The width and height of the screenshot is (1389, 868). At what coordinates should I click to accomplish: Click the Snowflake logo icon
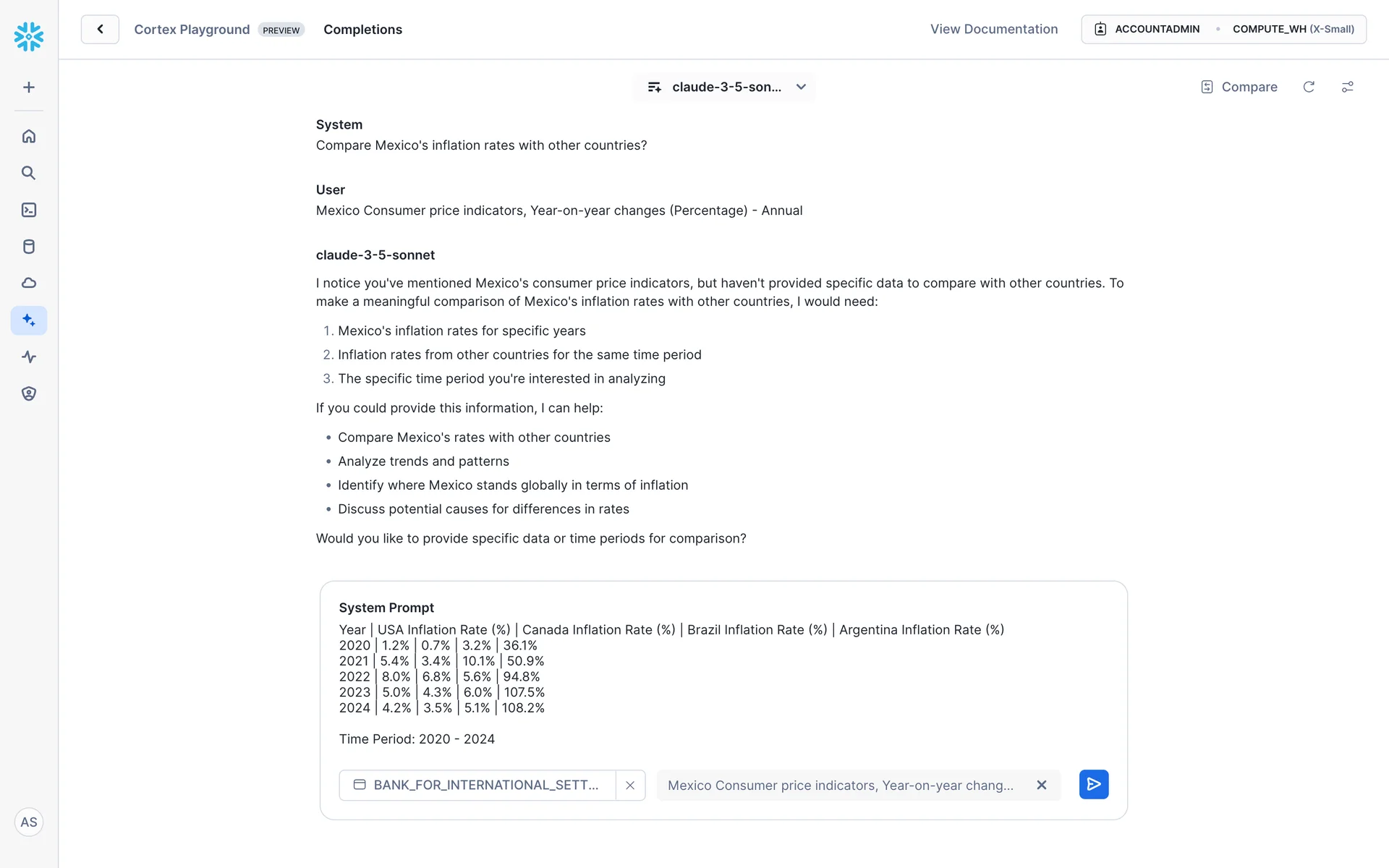tap(29, 36)
